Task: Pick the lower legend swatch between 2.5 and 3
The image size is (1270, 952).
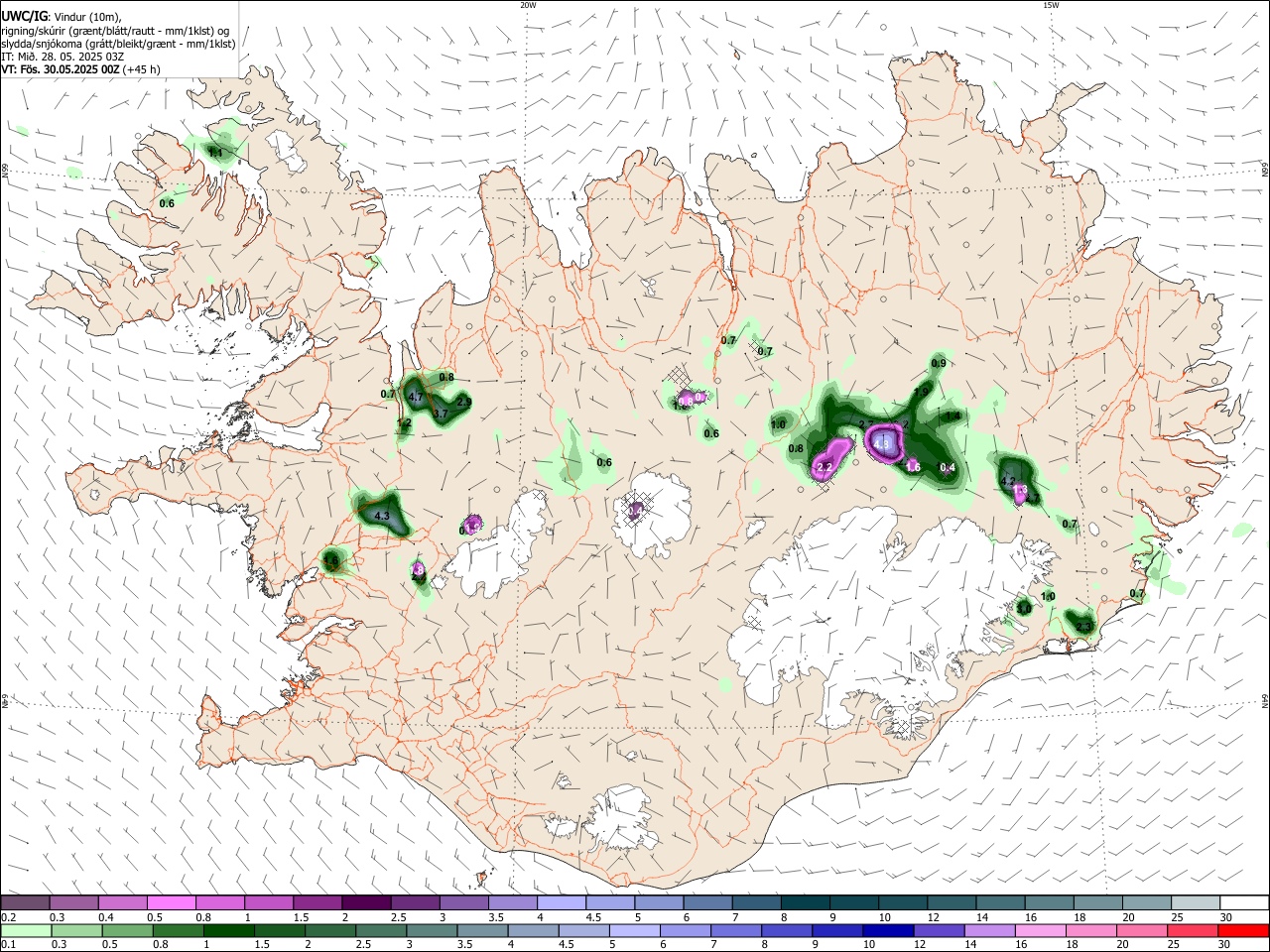Action: click(x=380, y=931)
